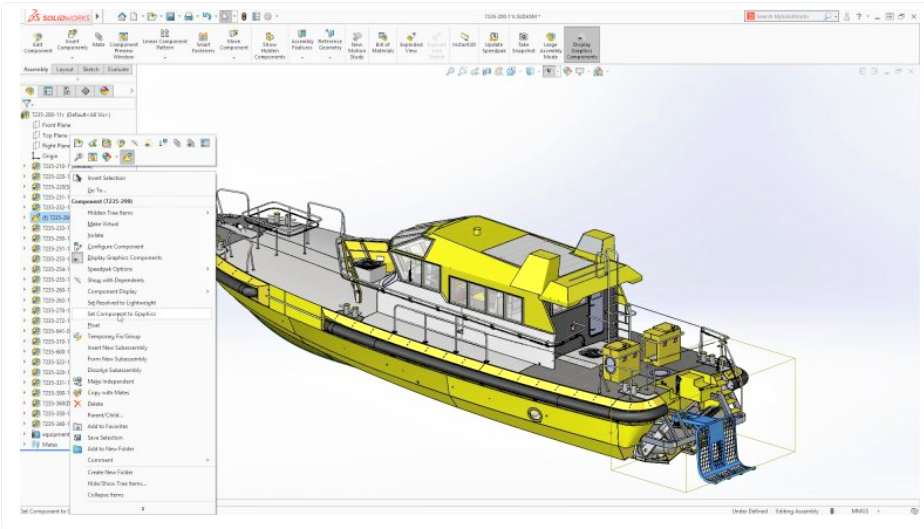
Task: Toggle Show Hidden Components
Action: [x=269, y=44]
